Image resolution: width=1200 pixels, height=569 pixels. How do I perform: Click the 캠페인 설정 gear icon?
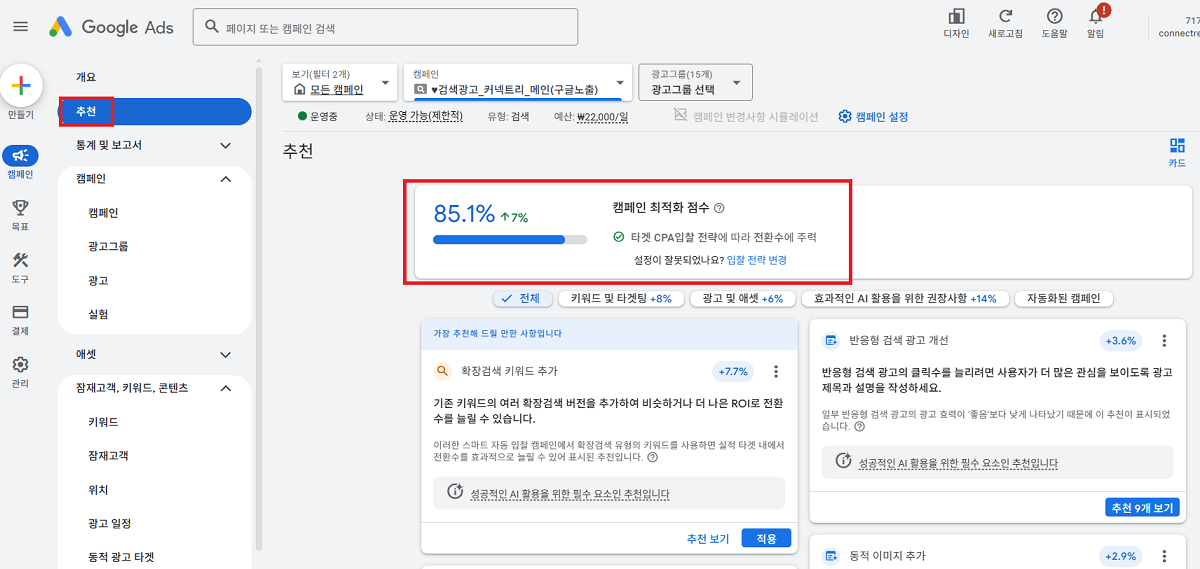tap(844, 116)
